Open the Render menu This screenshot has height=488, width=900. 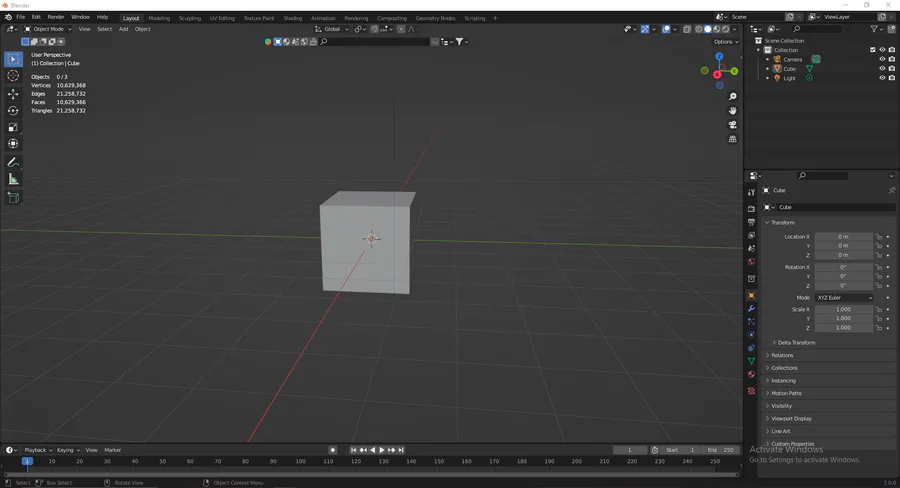pyautogui.click(x=56, y=17)
